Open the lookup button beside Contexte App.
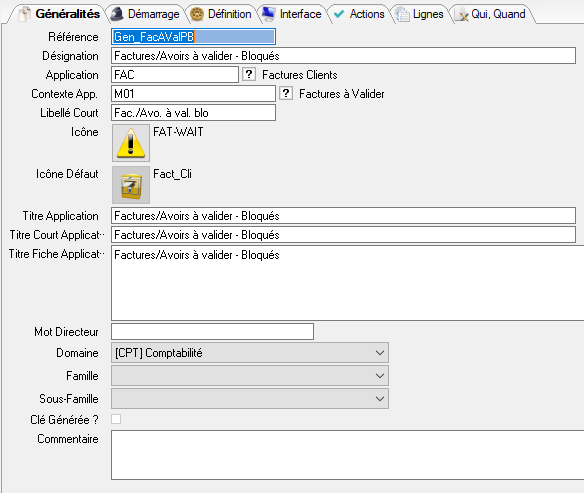Viewport: 584px width, 493px height. tap(286, 93)
